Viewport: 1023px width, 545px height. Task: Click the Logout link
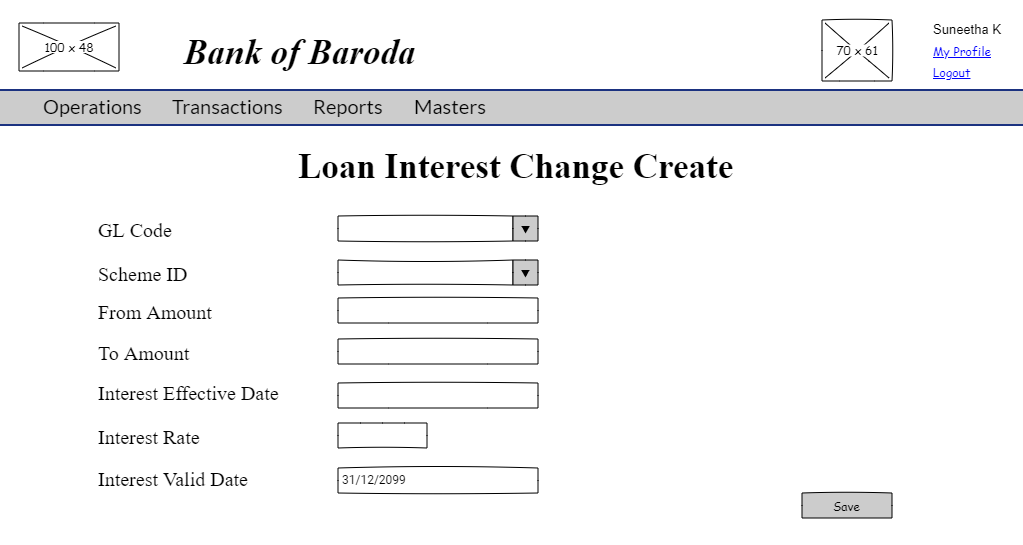tap(951, 73)
